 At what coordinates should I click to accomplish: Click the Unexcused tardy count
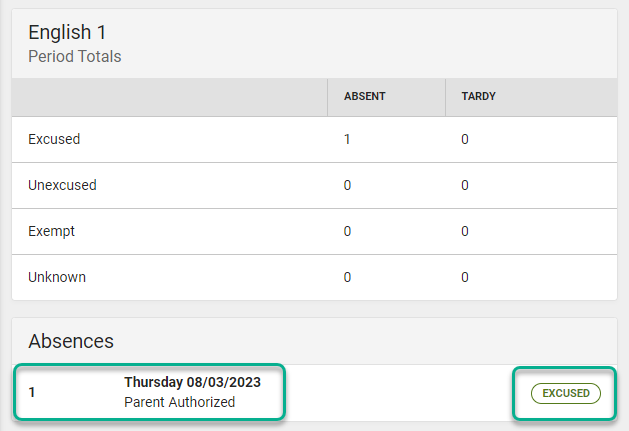[465, 185]
